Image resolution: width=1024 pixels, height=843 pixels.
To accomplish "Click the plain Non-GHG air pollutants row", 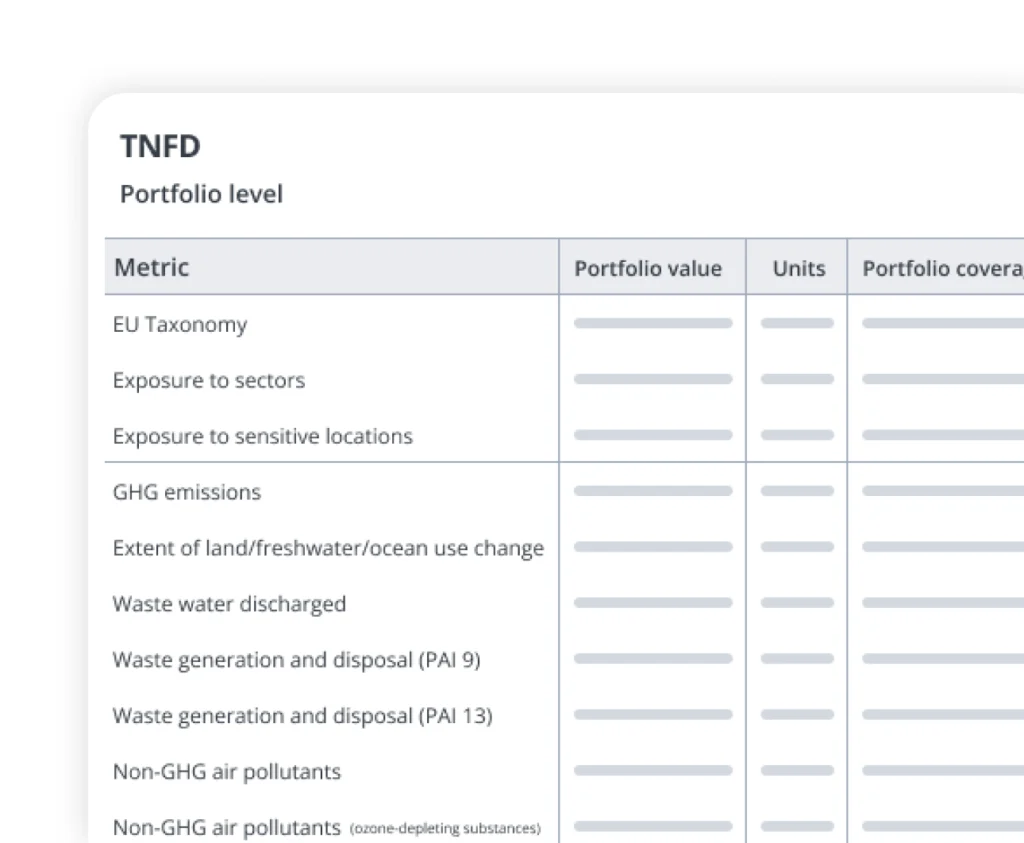I will point(226,772).
